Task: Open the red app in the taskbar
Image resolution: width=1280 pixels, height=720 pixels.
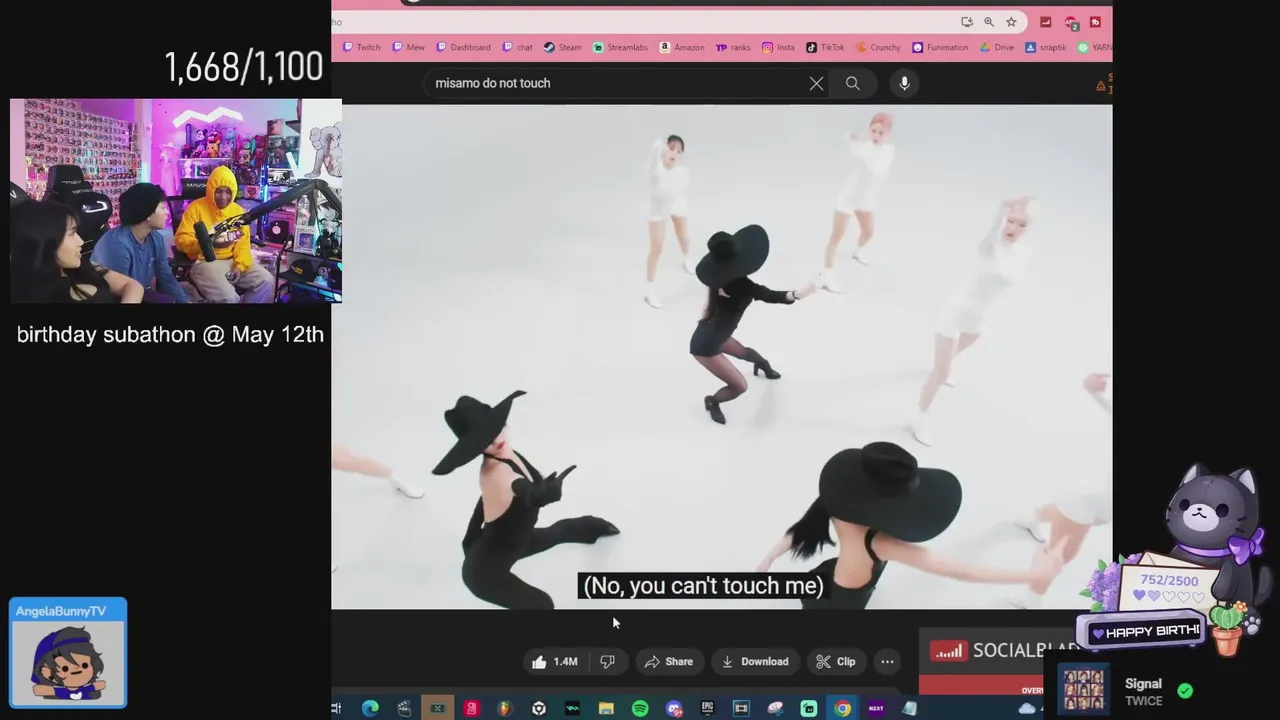Action: click(471, 708)
